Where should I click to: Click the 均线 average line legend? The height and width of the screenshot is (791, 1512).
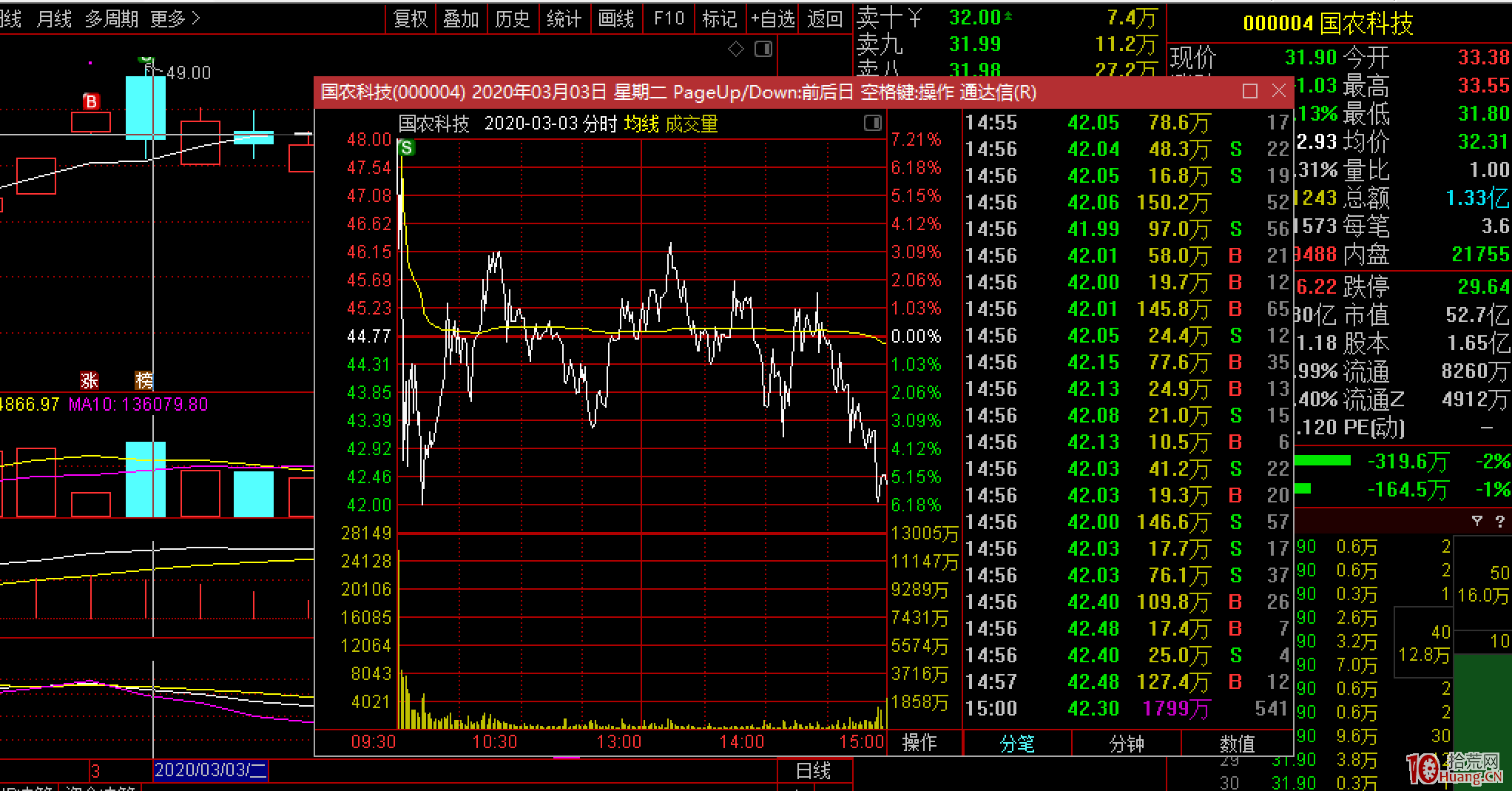[x=641, y=124]
